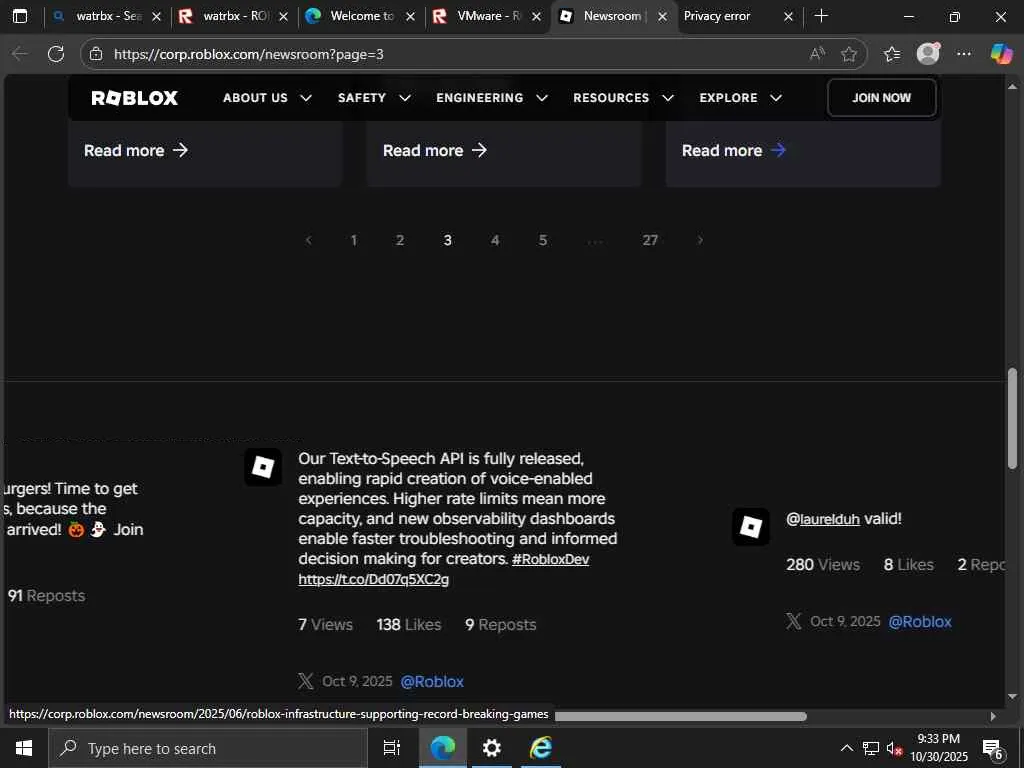The image size is (1024, 768).
Task: Open Settings gear on the taskbar
Action: coord(491,748)
